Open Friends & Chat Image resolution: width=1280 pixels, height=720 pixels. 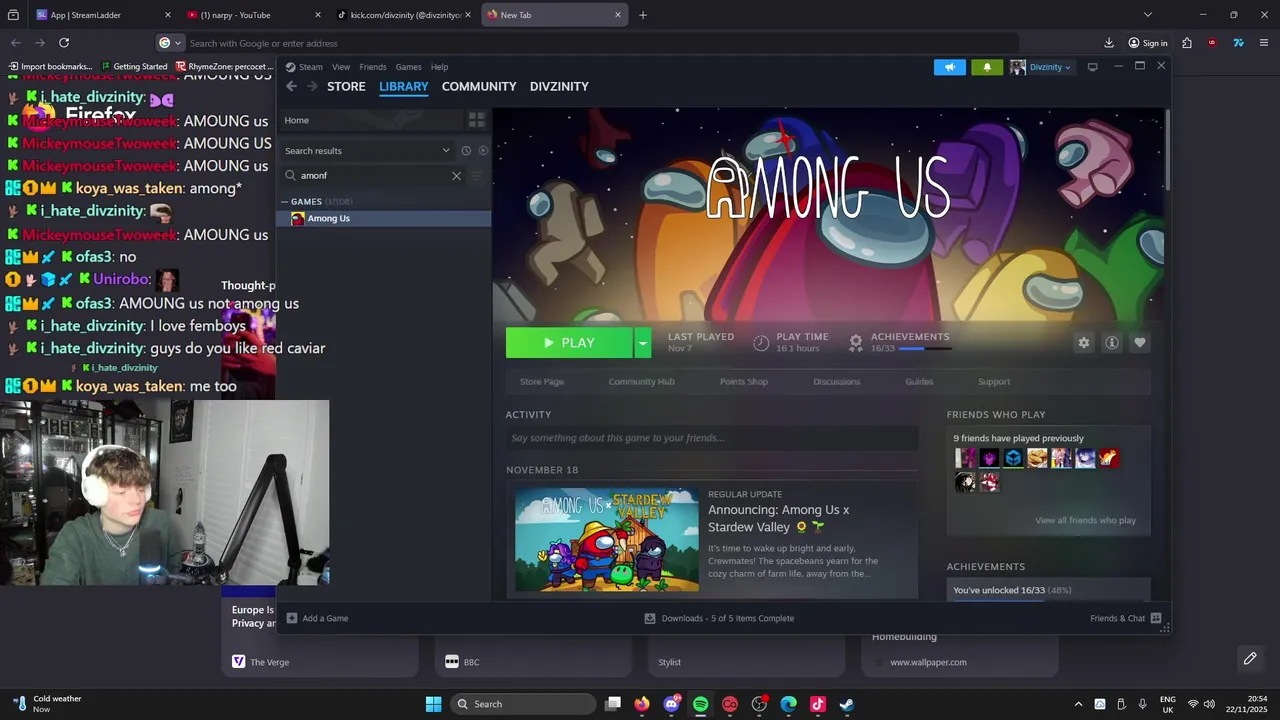tap(1125, 618)
